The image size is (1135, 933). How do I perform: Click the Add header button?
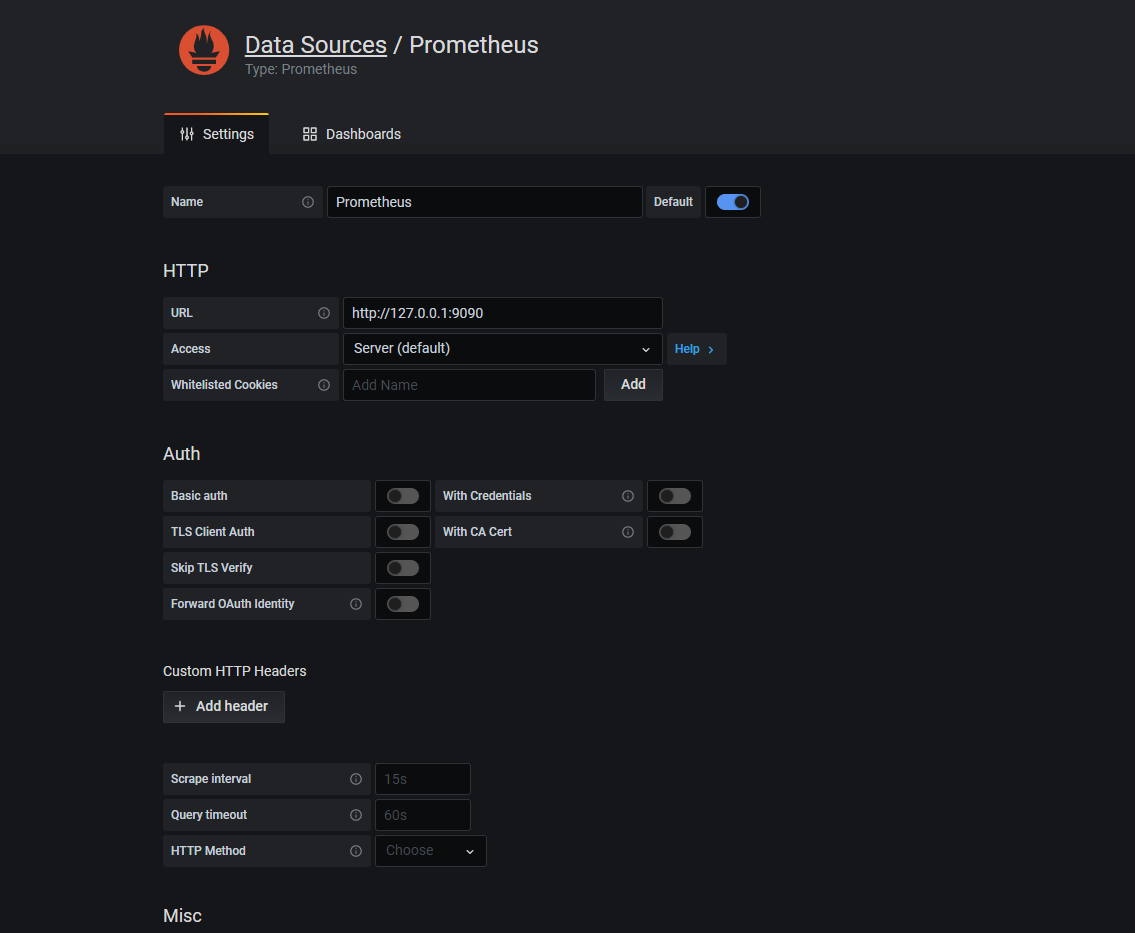[223, 706]
